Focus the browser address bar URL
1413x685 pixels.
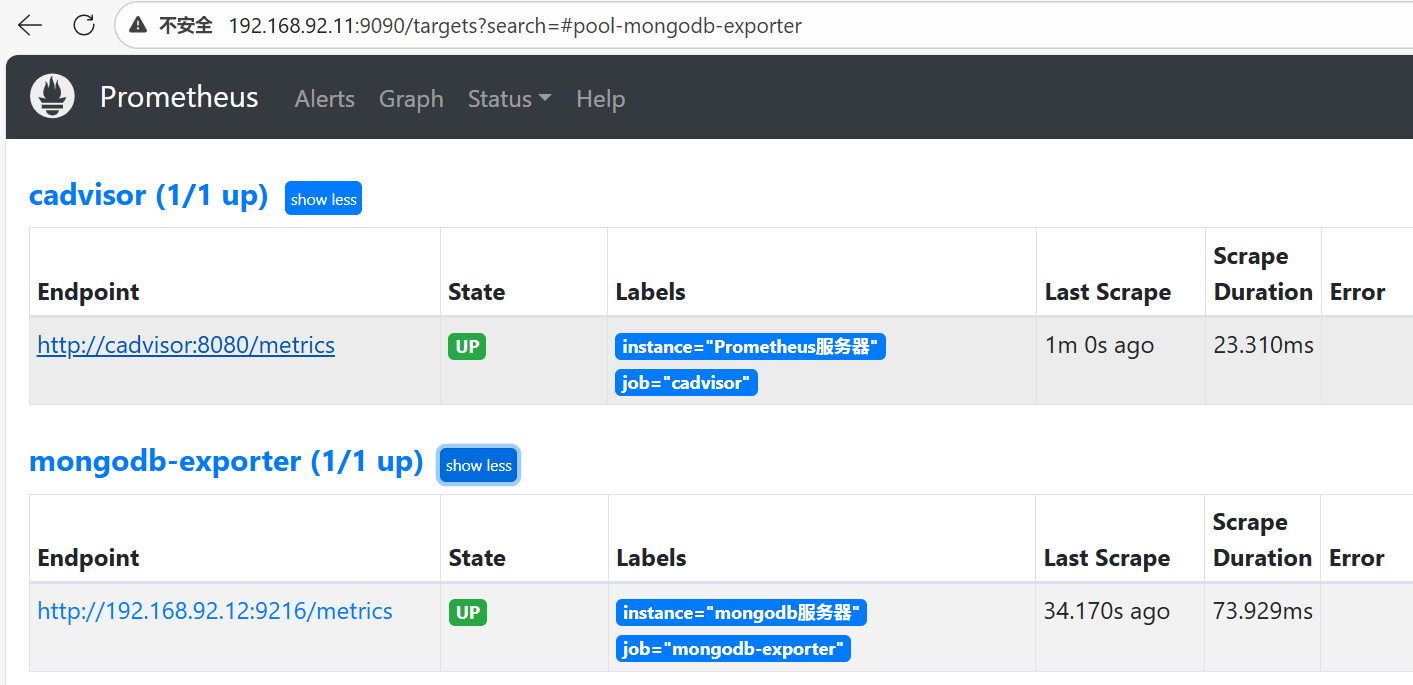coord(515,26)
